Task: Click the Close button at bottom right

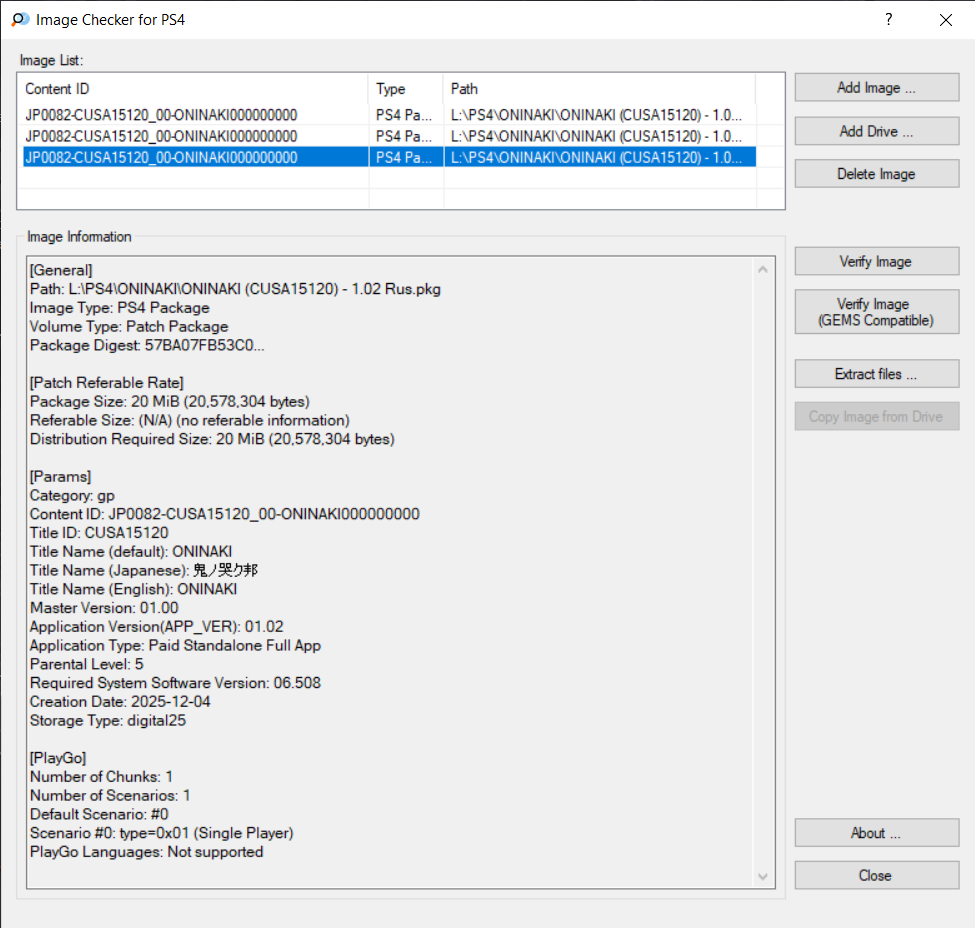Action: click(876, 875)
